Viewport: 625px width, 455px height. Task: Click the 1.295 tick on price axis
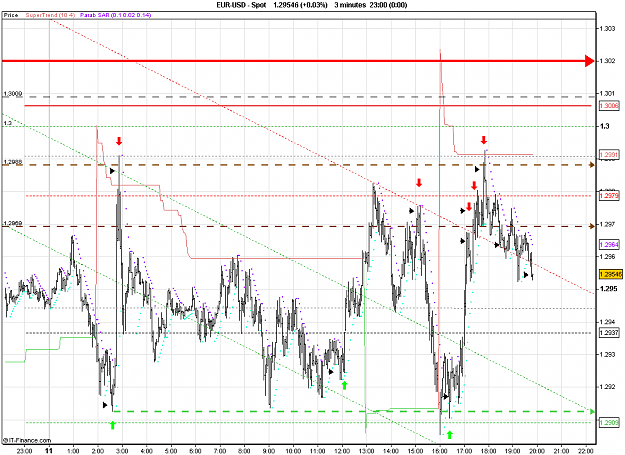607,289
